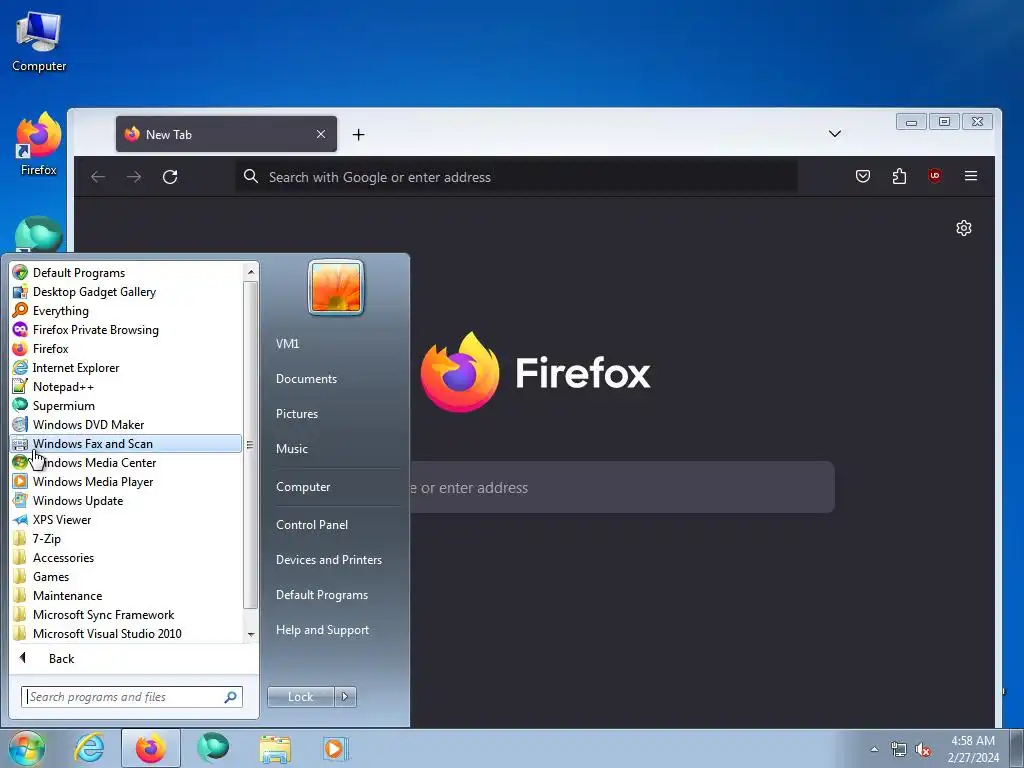Open Windows Fax and Scan
Screen dimensions: 1024x768
coord(126,443)
